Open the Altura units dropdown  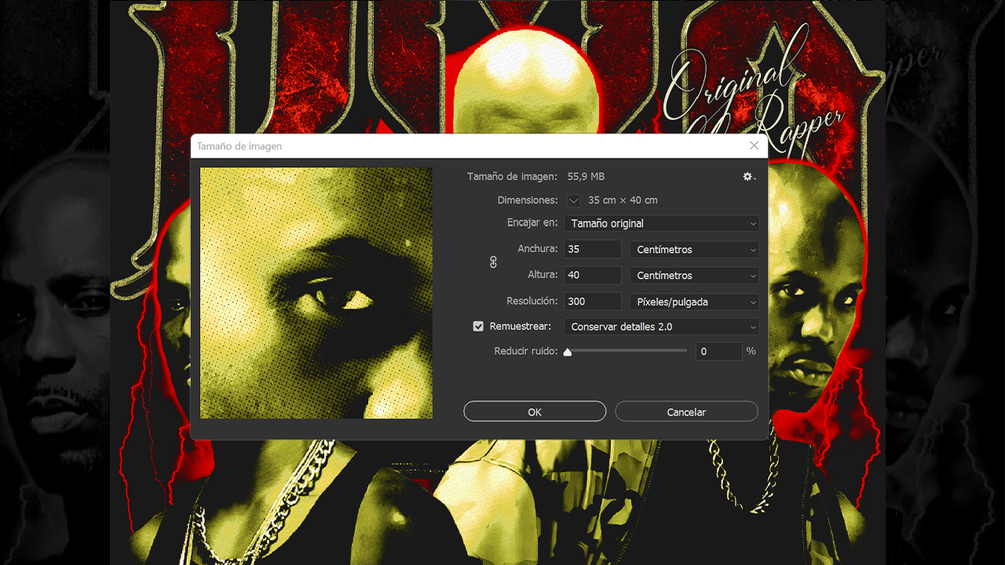pyautogui.click(x=695, y=275)
